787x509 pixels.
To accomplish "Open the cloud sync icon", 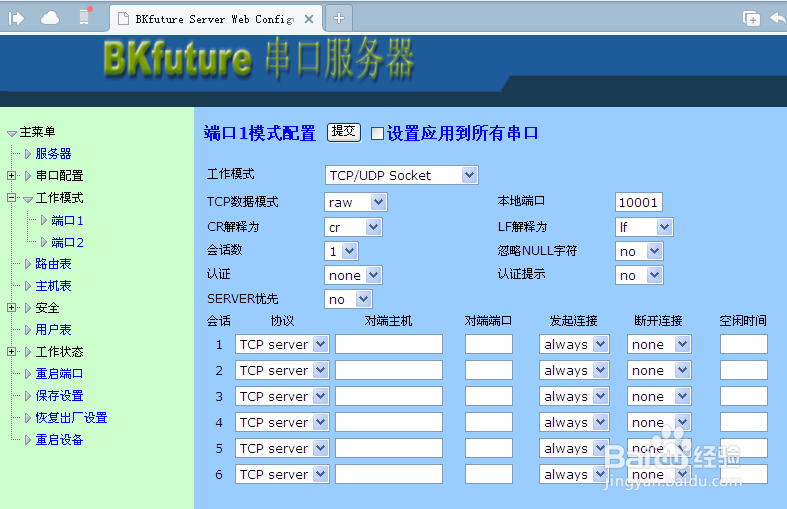I will point(50,19).
